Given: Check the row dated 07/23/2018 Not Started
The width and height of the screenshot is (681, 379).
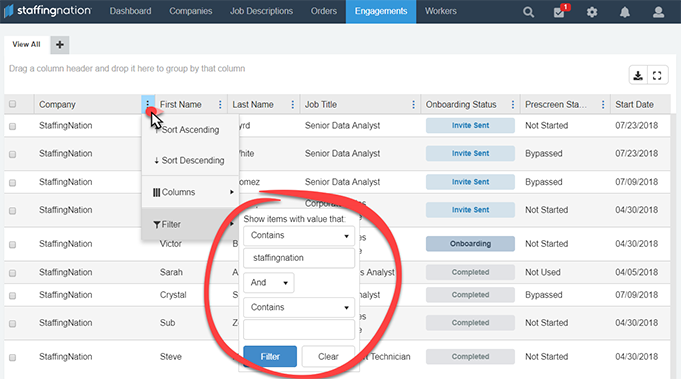Looking at the screenshot, I should tap(13, 126).
